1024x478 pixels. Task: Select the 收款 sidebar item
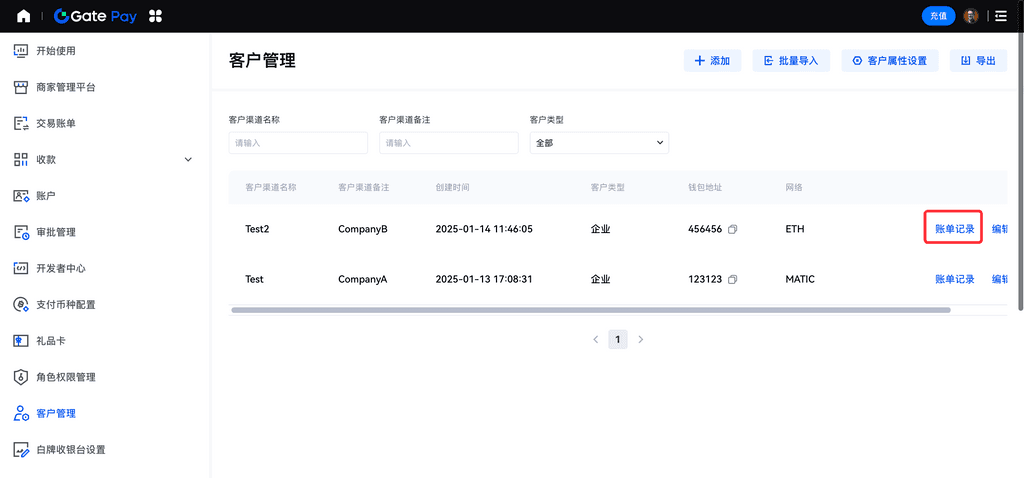(x=46, y=159)
